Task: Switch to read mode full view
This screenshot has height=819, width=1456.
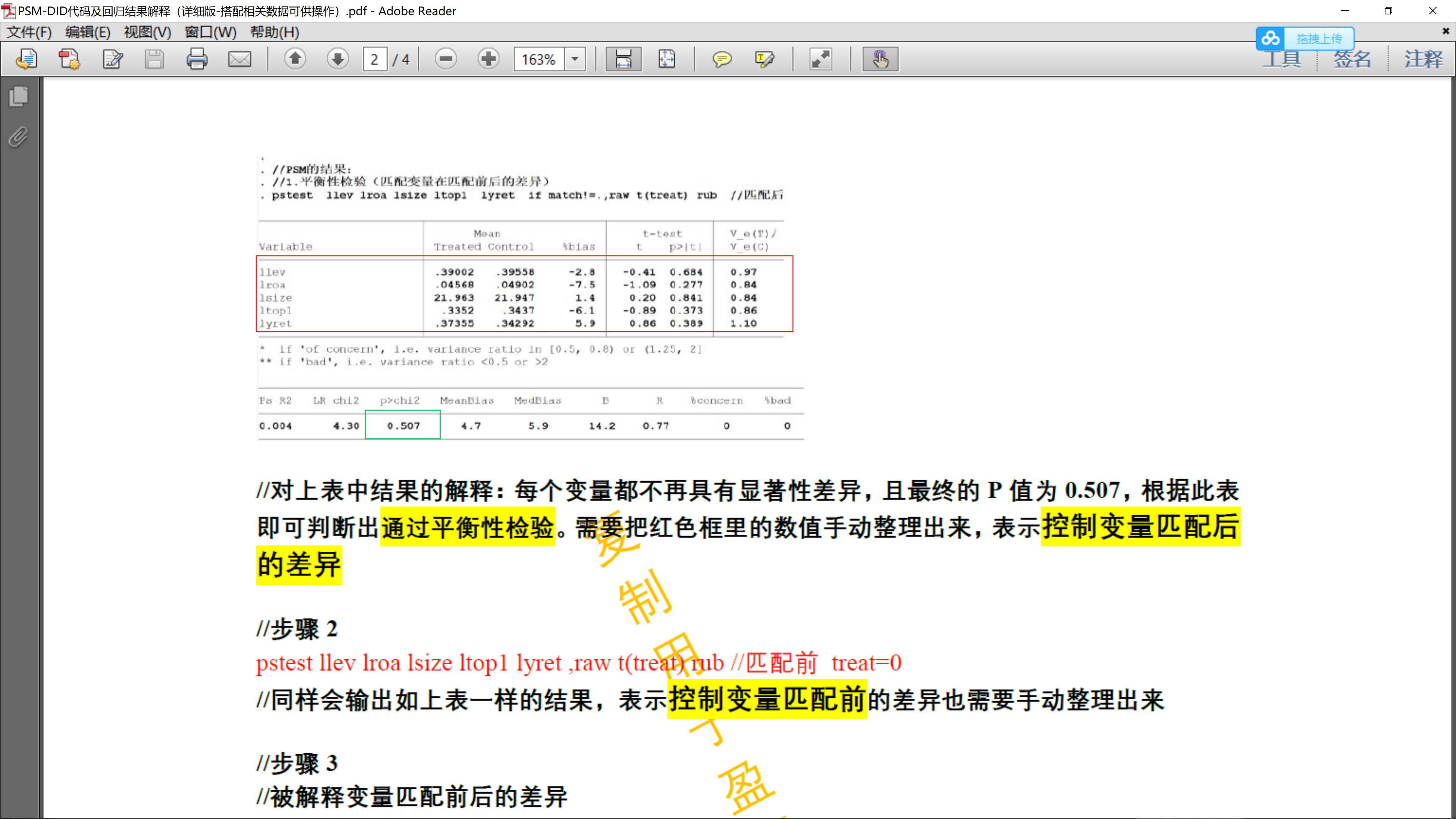Action: coord(821,59)
